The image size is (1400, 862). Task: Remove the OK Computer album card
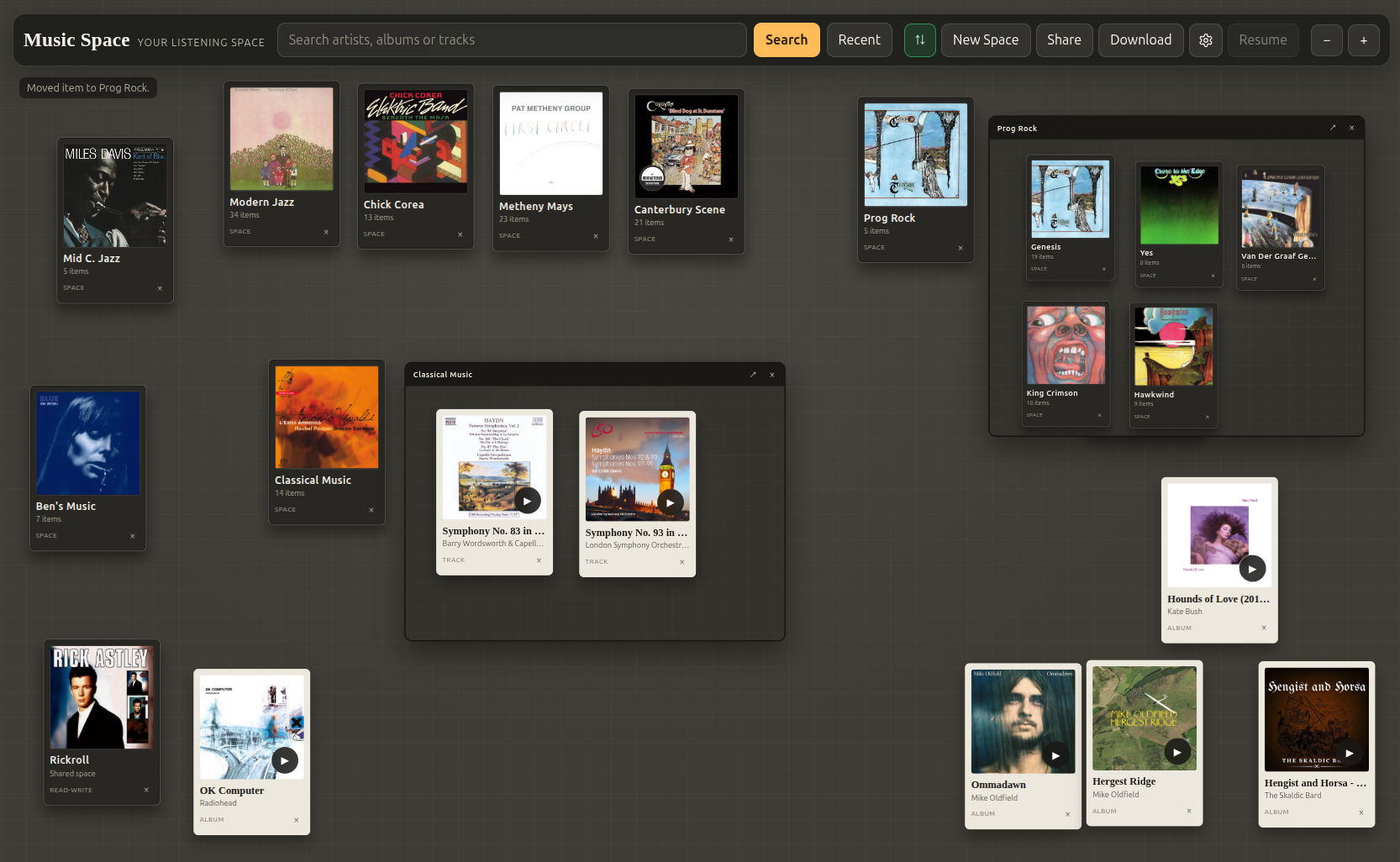point(297,820)
